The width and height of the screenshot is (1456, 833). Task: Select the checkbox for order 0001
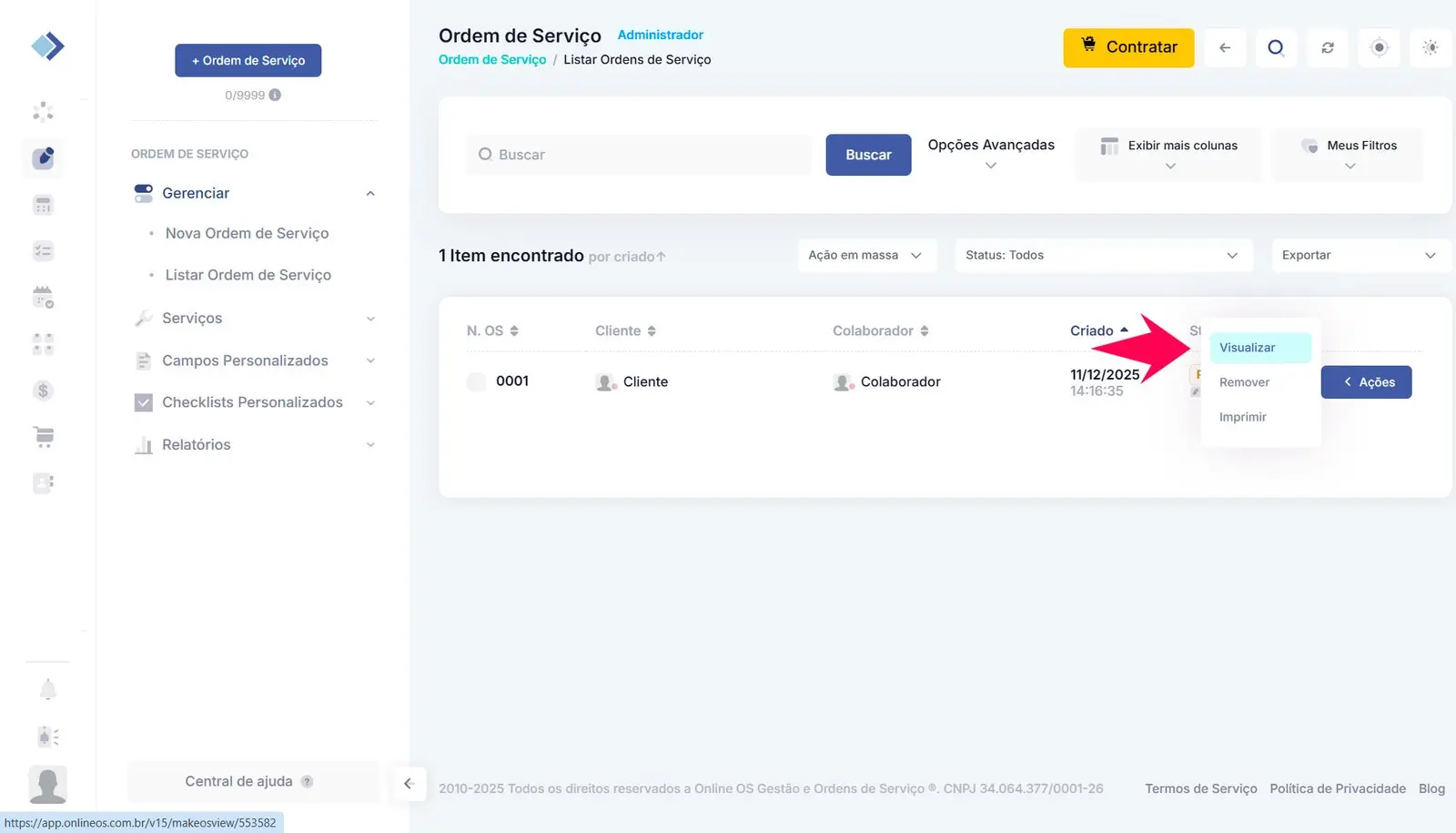476,382
